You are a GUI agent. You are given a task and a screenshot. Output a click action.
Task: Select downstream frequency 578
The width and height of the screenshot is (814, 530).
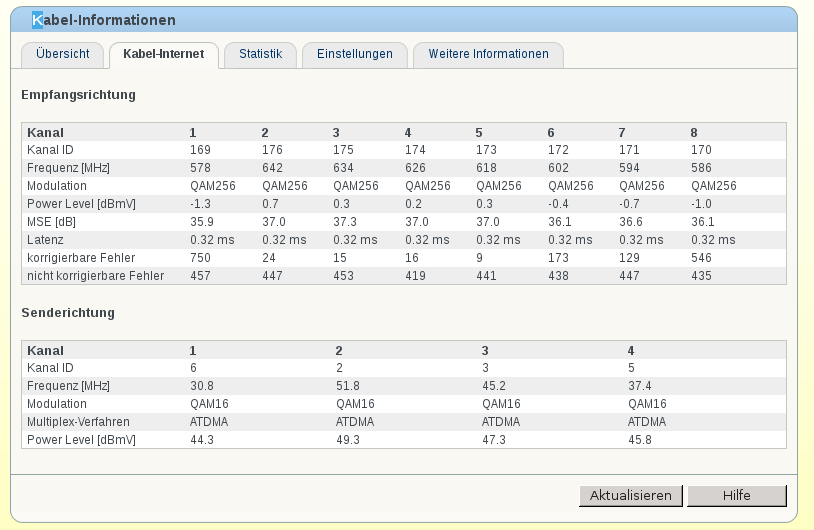[x=200, y=168]
